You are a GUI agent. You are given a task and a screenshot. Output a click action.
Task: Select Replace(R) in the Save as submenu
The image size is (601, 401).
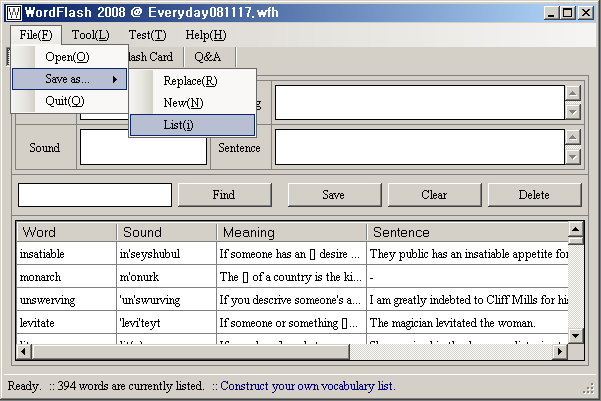click(x=192, y=81)
